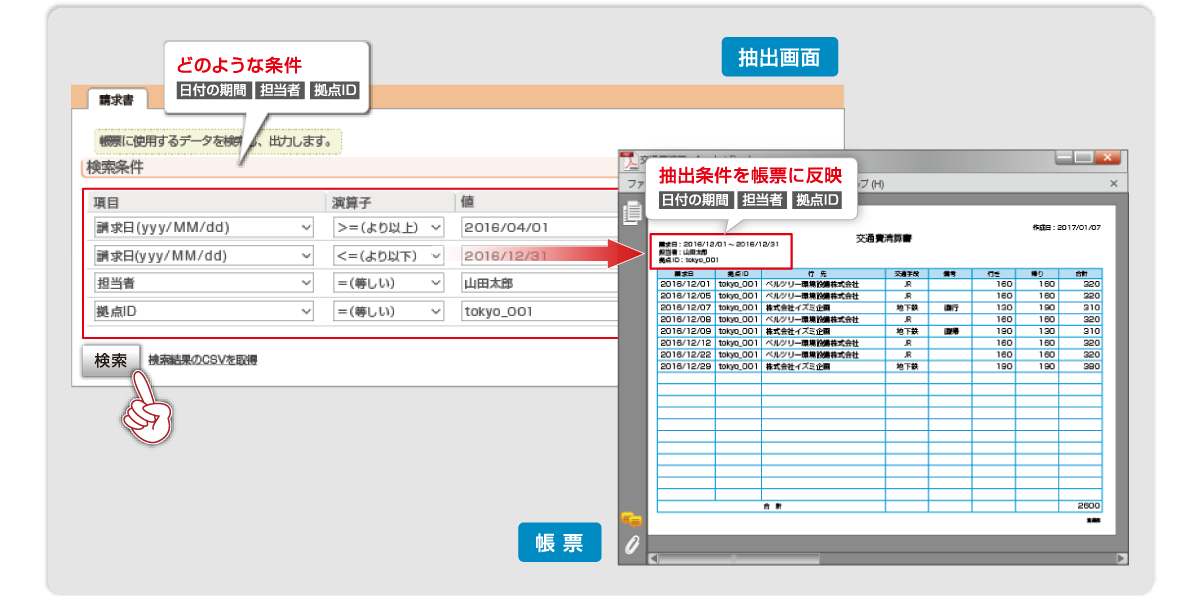Click the horizontal scrollbar right arrow
This screenshot has width=1200, height=600.
pyautogui.click(x=1121, y=558)
